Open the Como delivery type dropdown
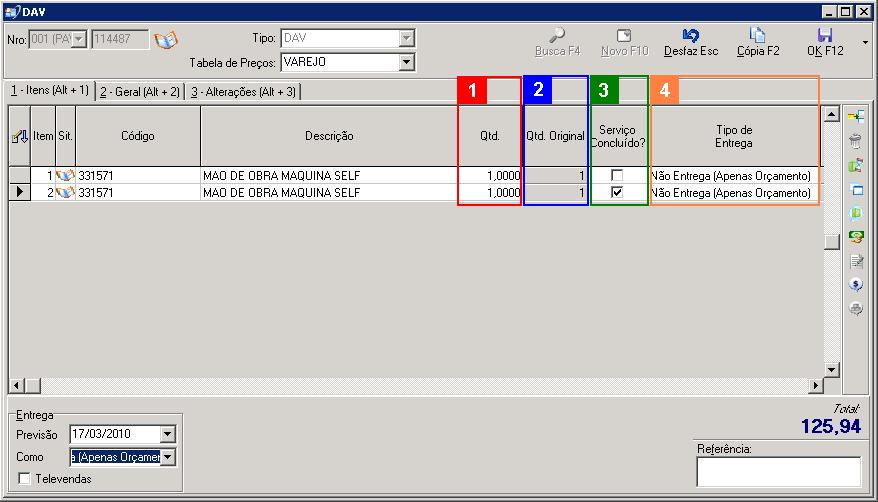 (x=167, y=457)
